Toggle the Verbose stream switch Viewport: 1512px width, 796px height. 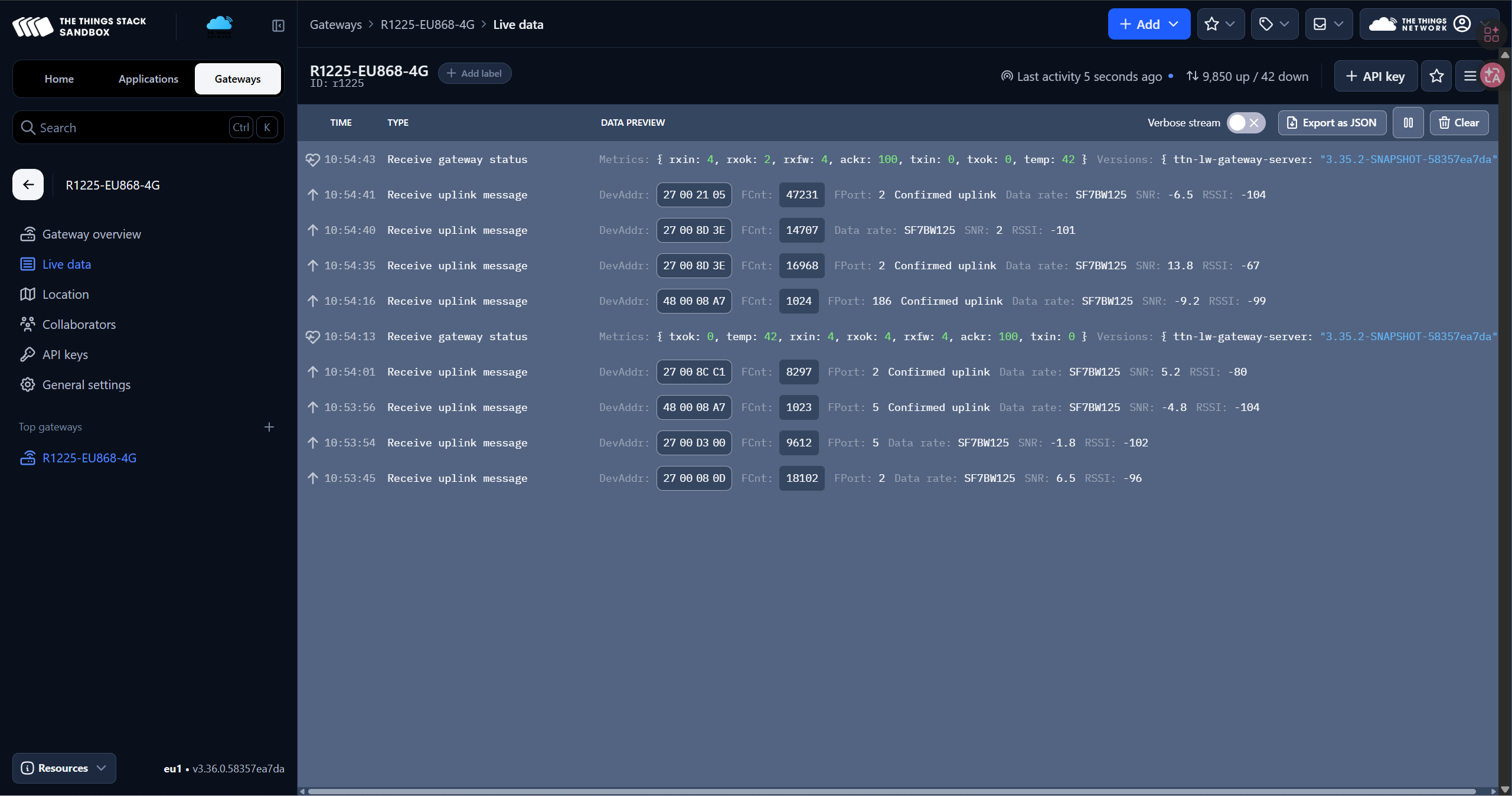(x=1246, y=123)
